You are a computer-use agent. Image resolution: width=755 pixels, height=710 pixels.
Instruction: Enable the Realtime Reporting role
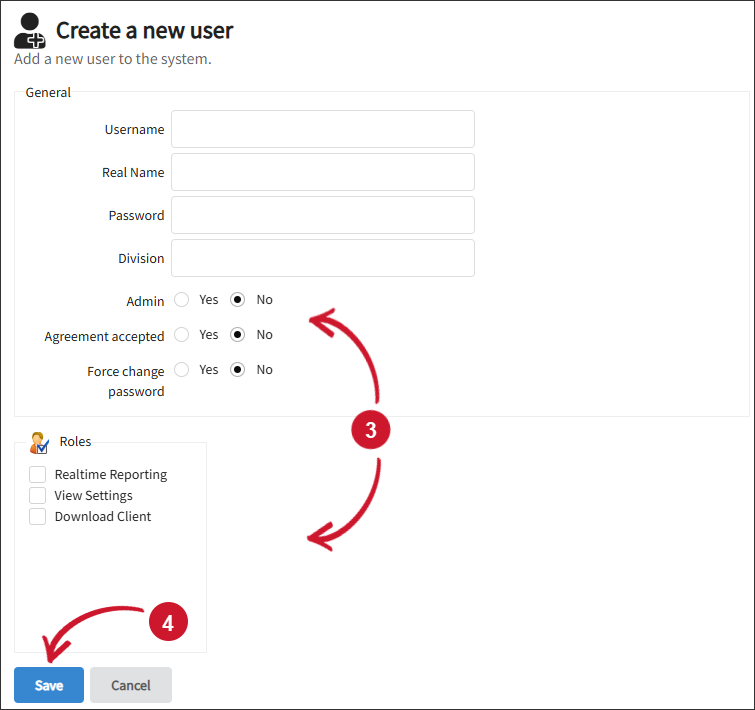(x=38, y=474)
